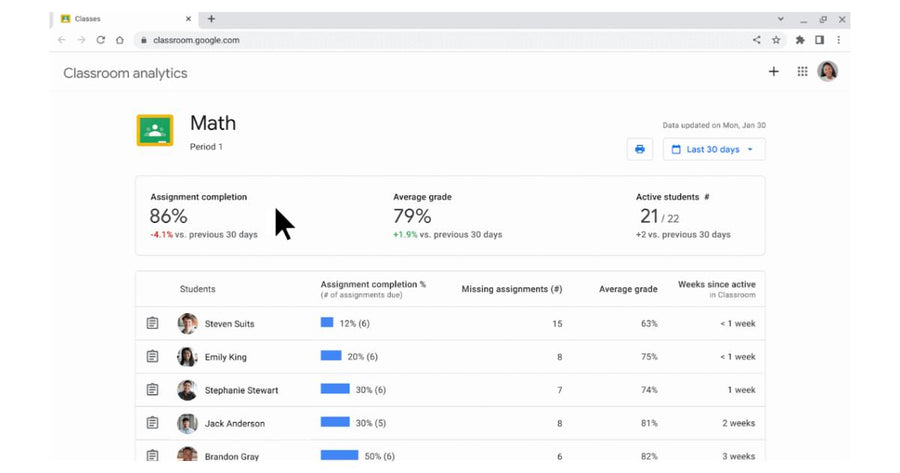Open Steven Suits' assignment clipboard icon
The width and height of the screenshot is (900, 473).
[152, 323]
